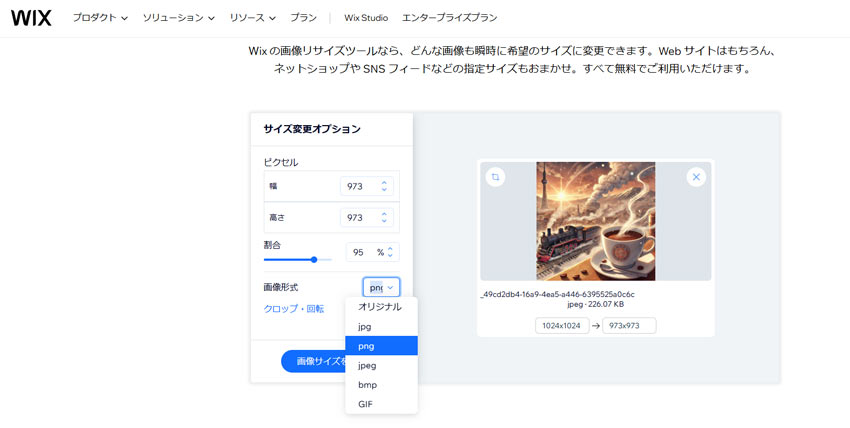
Task: Adjust the percentage (割合) stepper arrows
Action: tap(390, 252)
